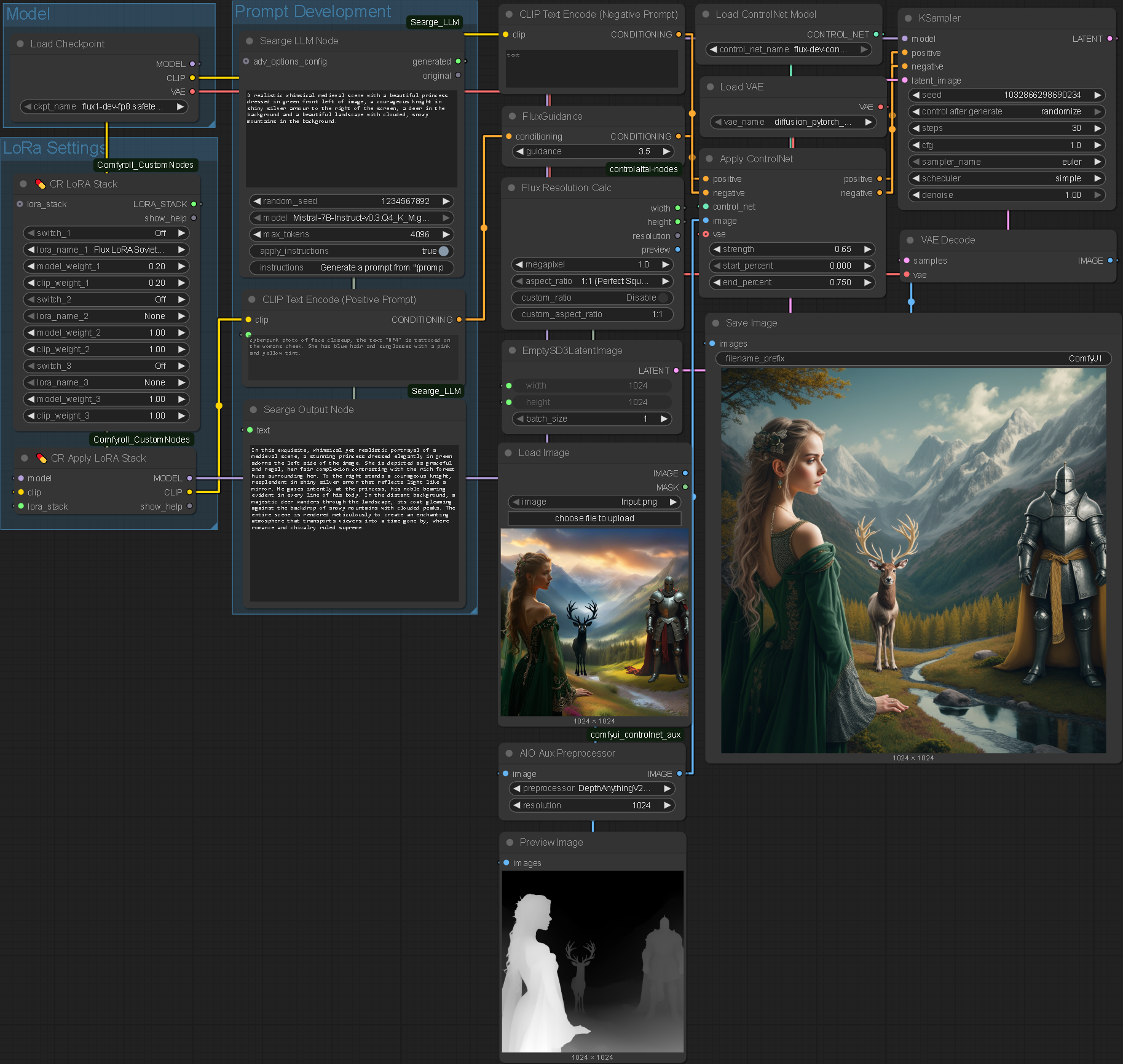Click the Model group title
This screenshot has height=1064, width=1123.
click(x=28, y=14)
